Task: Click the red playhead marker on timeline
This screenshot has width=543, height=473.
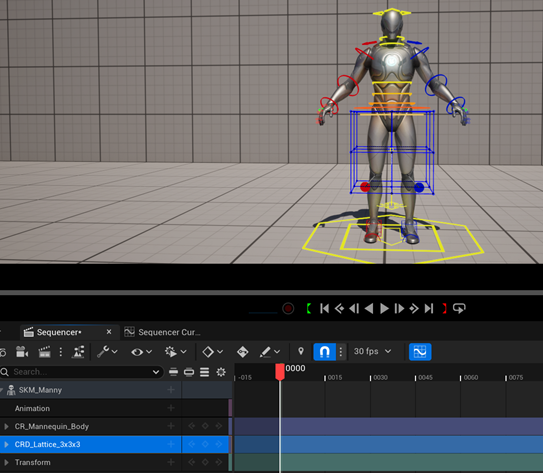Action: [280, 372]
